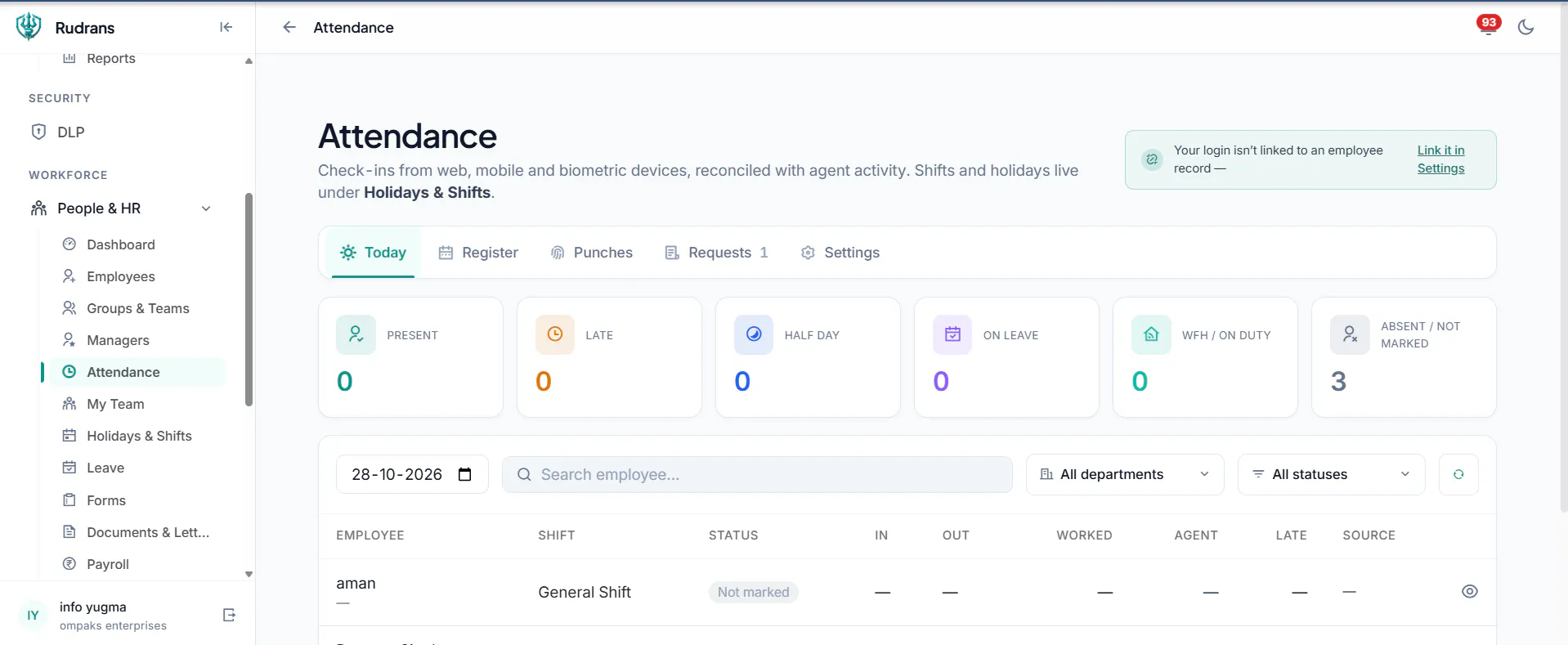Open the Punches tab

[591, 253]
